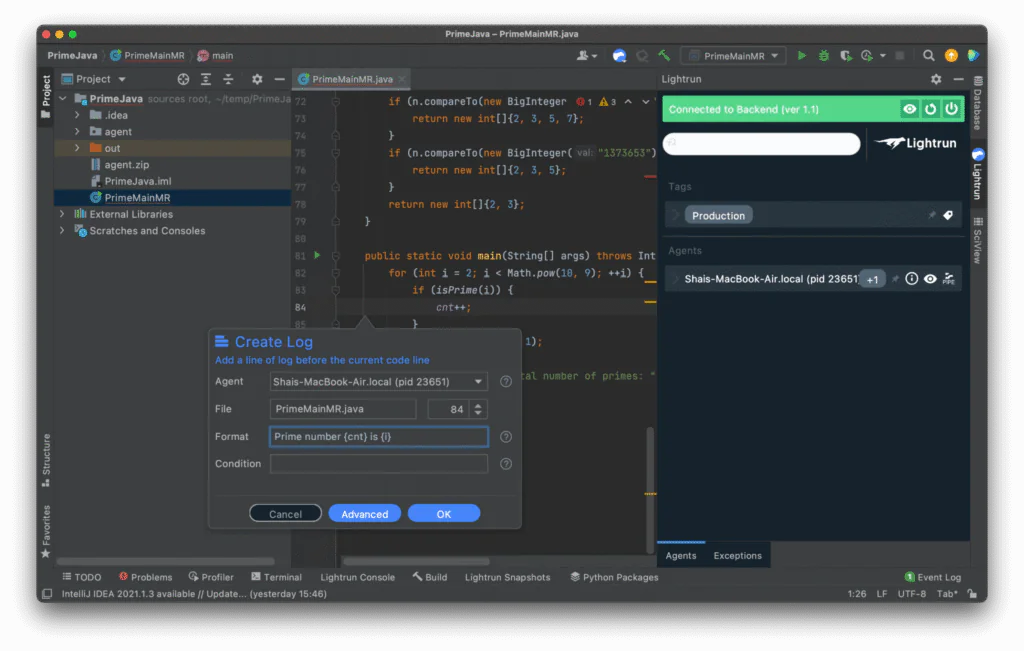Click OK to create the log
This screenshot has width=1024, height=651.
pyautogui.click(x=443, y=513)
